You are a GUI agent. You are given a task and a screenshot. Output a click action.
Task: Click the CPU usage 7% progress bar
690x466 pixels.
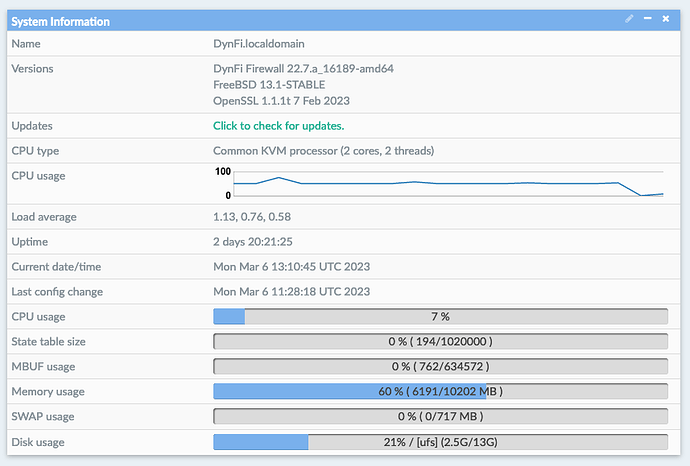coord(440,316)
